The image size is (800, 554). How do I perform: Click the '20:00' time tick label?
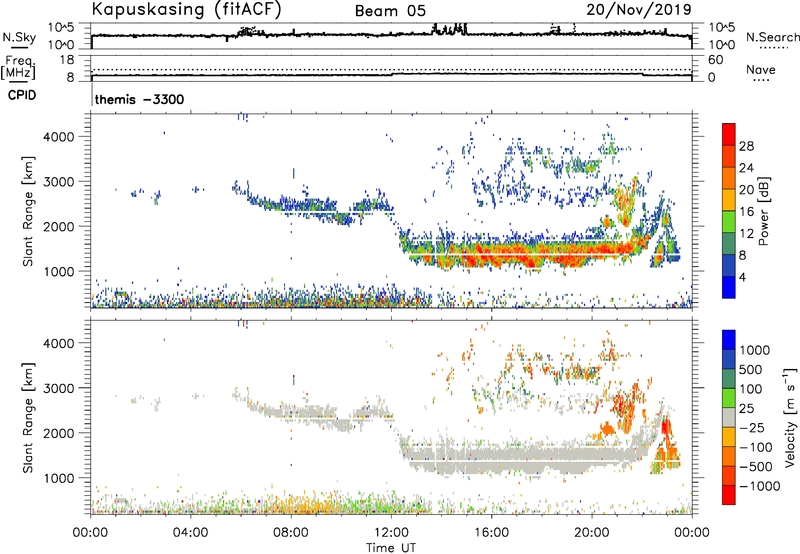tap(591, 533)
